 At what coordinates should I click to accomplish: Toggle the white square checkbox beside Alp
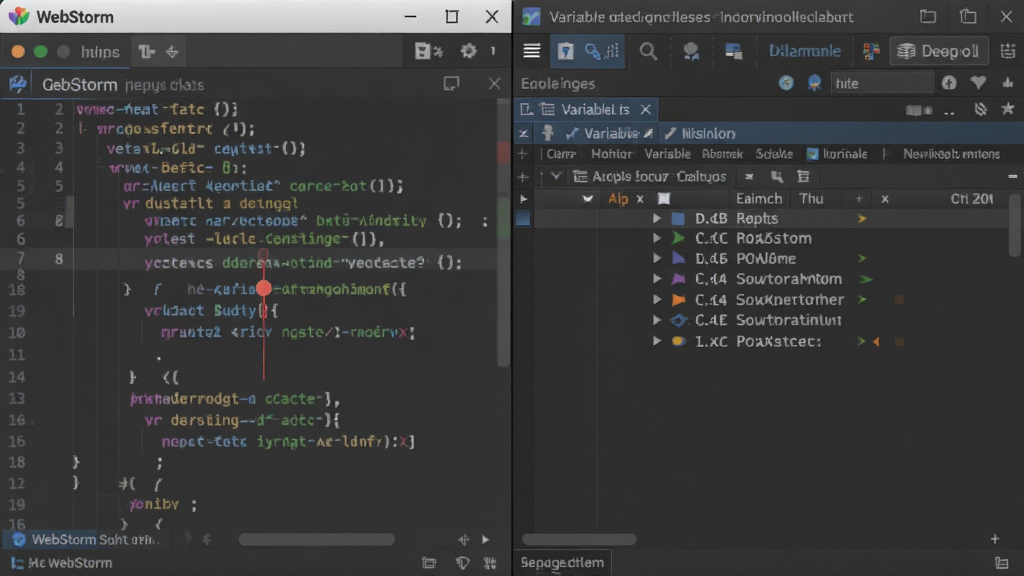point(664,199)
